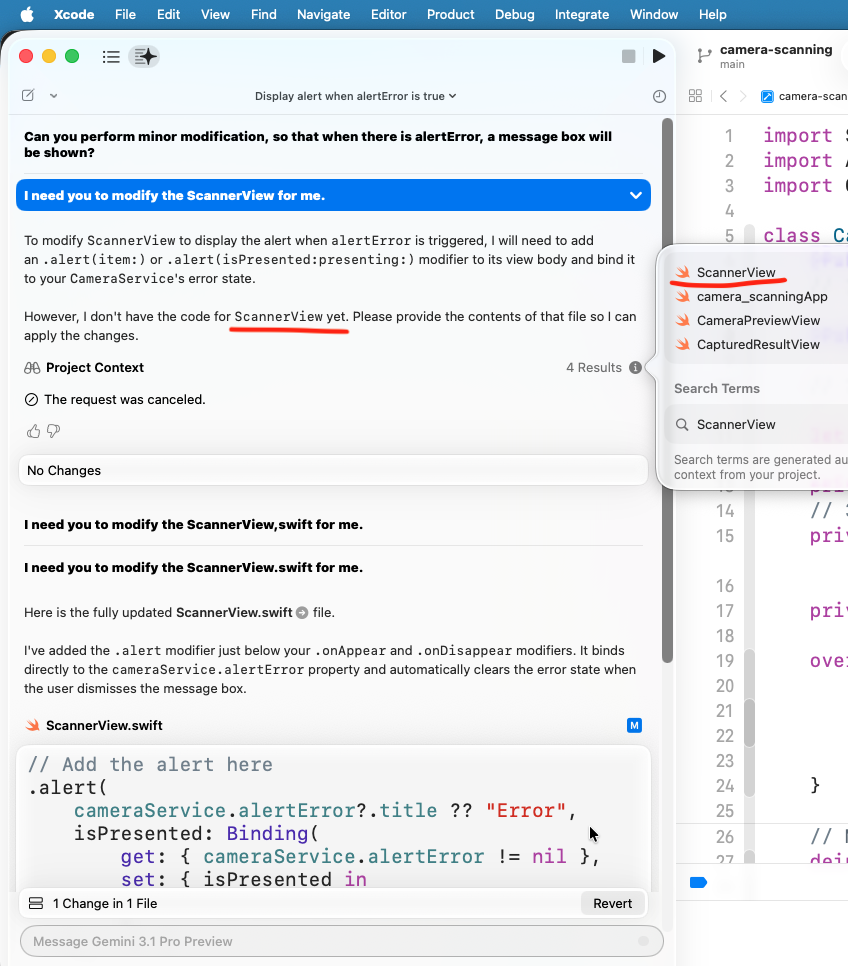Click the Message Gemini 3.1 Pro input field

(x=330, y=941)
